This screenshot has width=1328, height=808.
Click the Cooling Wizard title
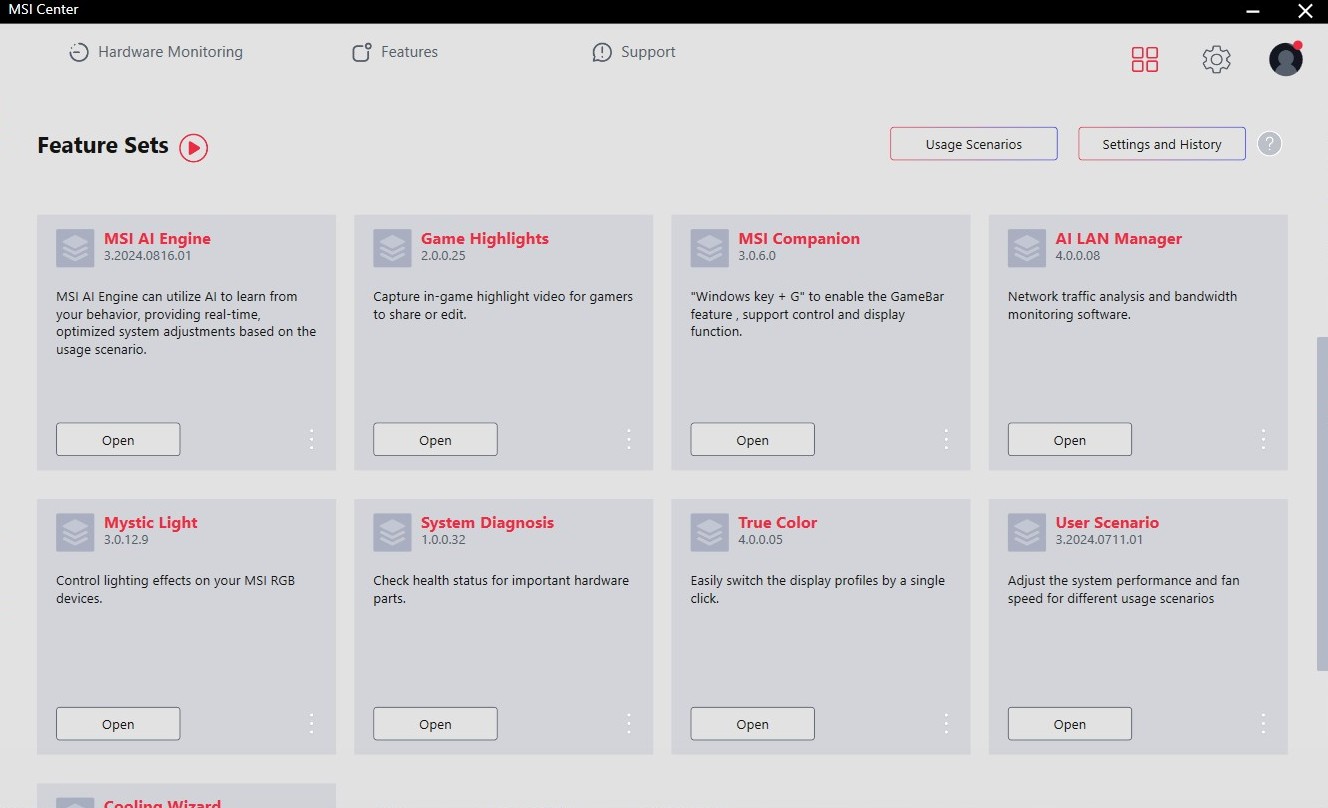[162, 803]
